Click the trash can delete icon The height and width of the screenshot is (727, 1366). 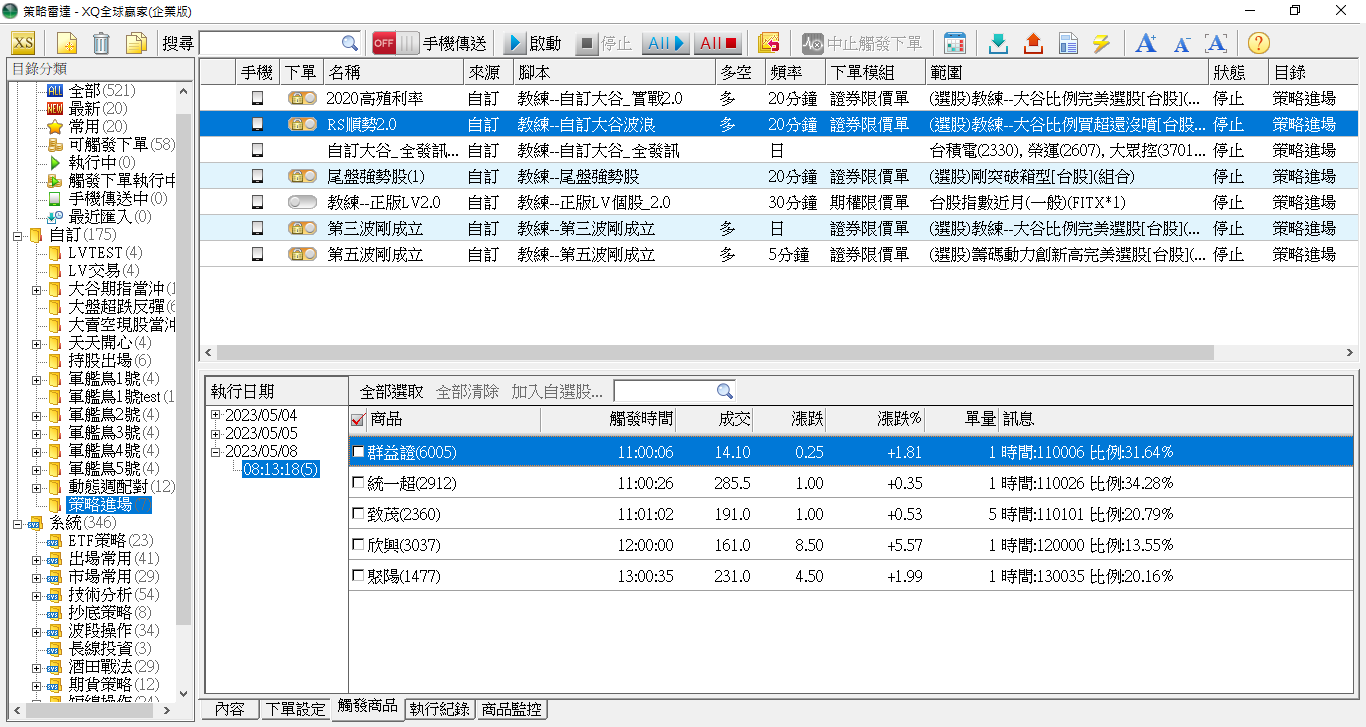click(101, 43)
